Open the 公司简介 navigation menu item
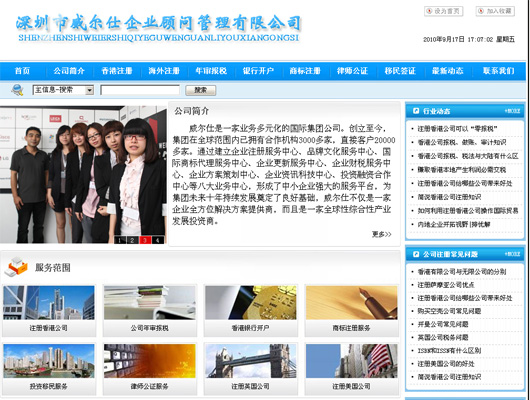Image resolution: width=530 pixels, height=400 pixels. coord(69,71)
